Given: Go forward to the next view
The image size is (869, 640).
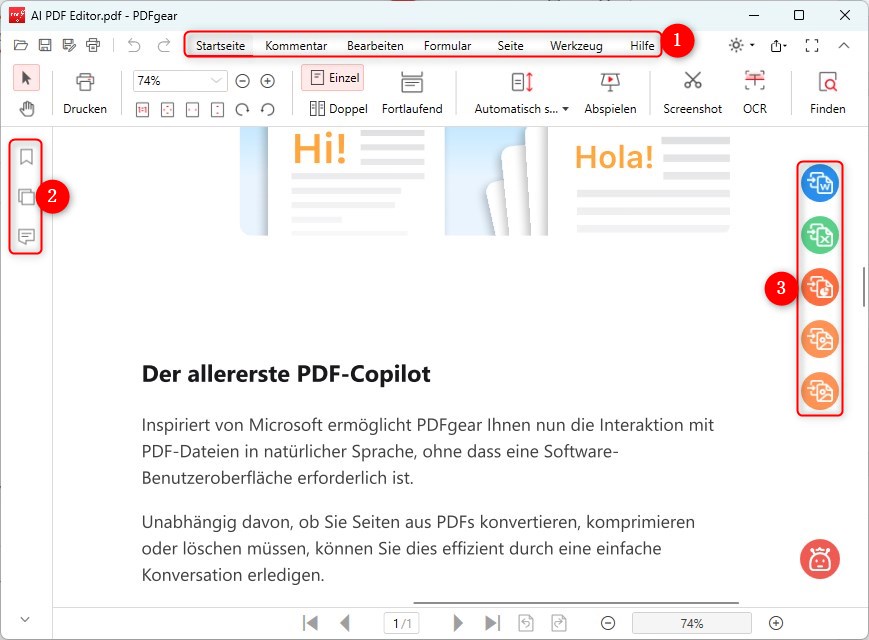Looking at the screenshot, I should (559, 623).
